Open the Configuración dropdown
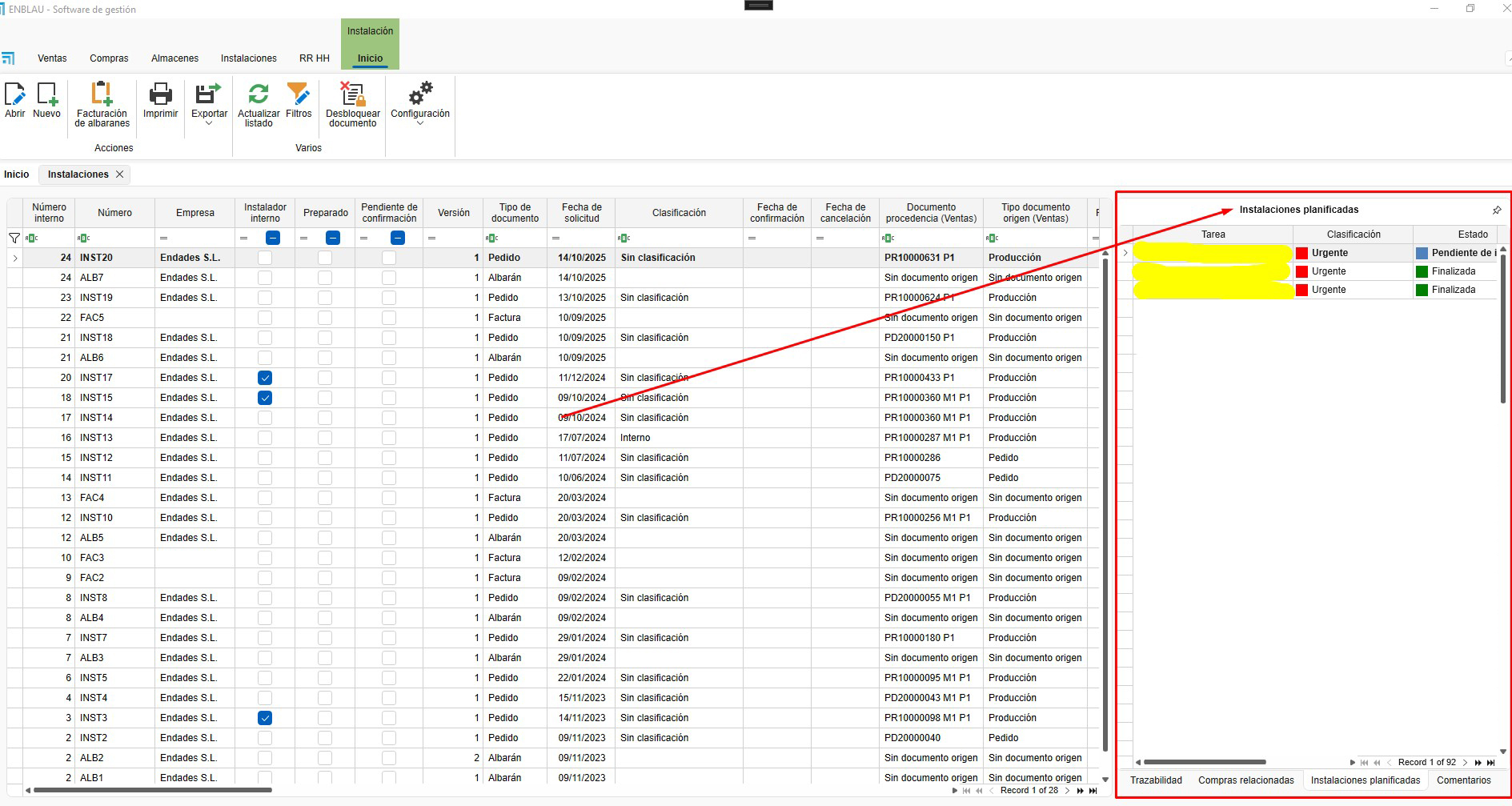This screenshot has height=806, width=1512. point(419,123)
